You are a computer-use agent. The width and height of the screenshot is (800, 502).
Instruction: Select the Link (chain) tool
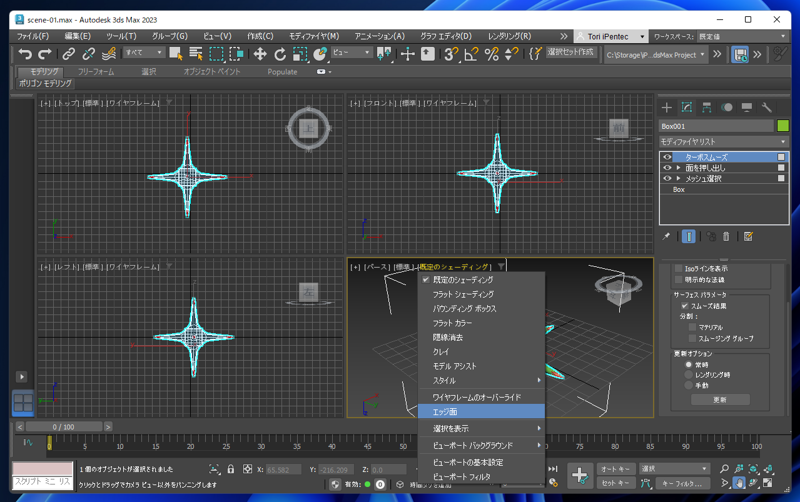pyautogui.click(x=68, y=54)
